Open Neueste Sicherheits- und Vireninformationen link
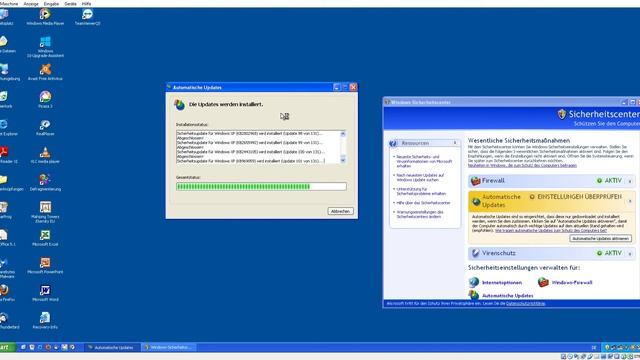The height and width of the screenshot is (360, 640). pos(424,161)
